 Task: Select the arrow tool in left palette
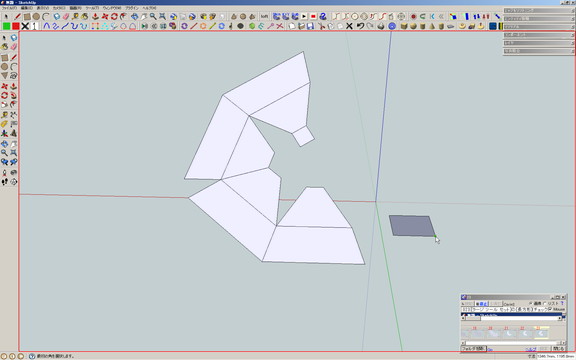[x=4, y=38]
